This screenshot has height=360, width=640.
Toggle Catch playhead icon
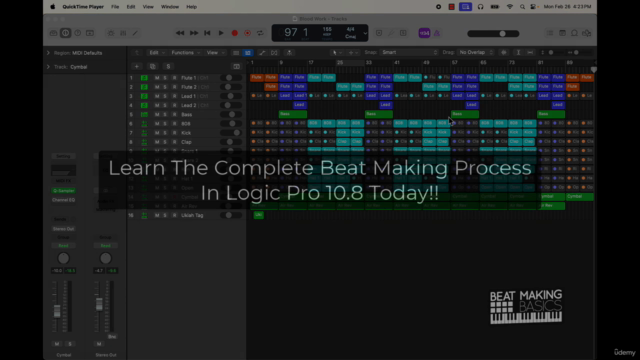289,53
